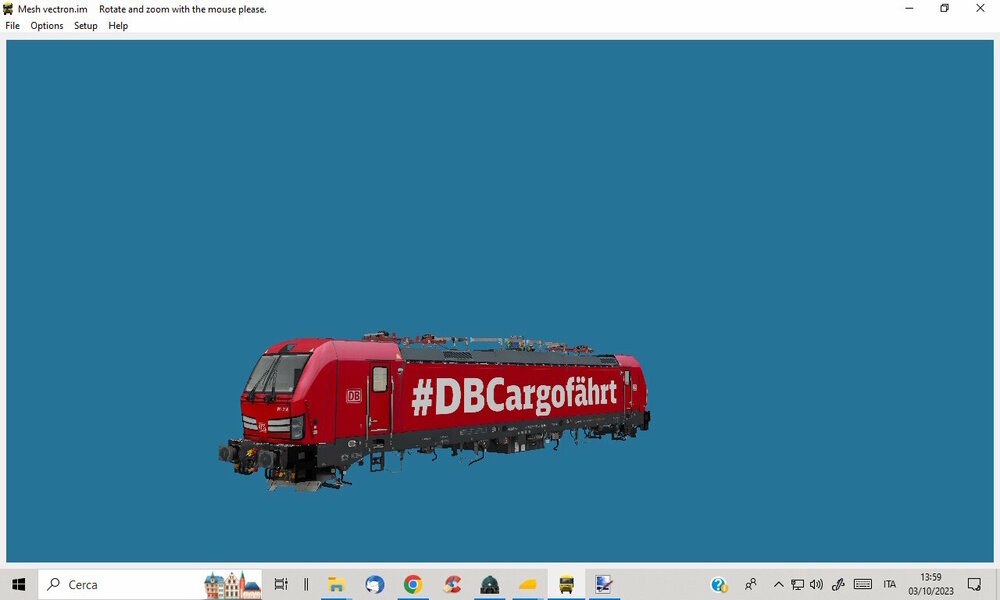Open the CCleaner taskbar icon

[452, 584]
